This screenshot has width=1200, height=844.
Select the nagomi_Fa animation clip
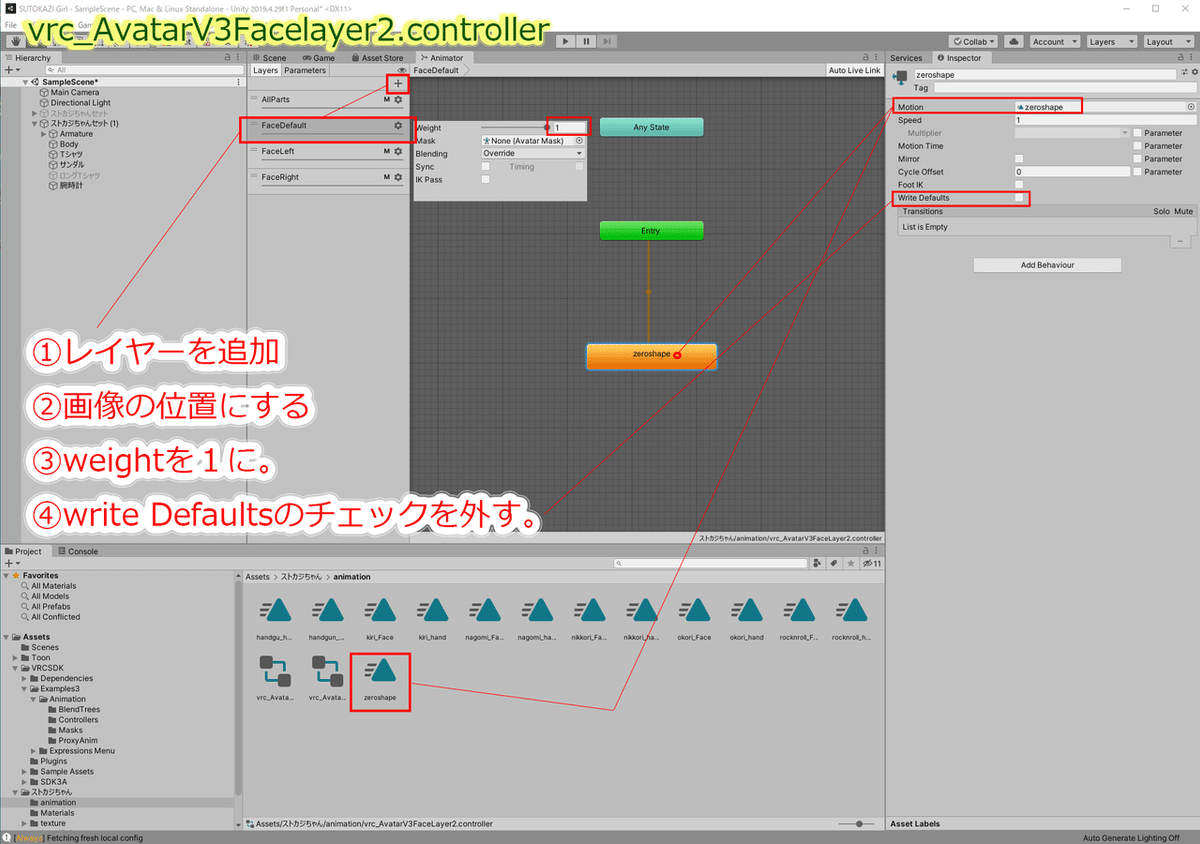click(485, 617)
